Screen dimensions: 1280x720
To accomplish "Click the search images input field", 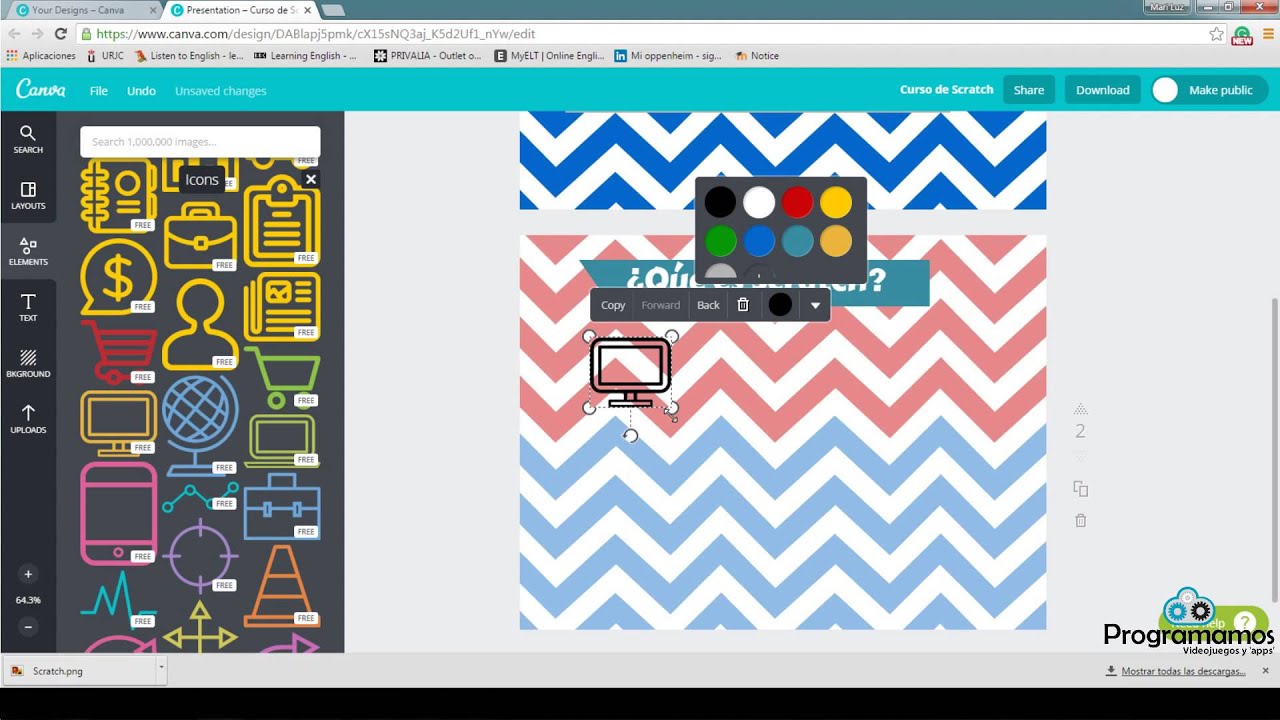I will pos(200,142).
